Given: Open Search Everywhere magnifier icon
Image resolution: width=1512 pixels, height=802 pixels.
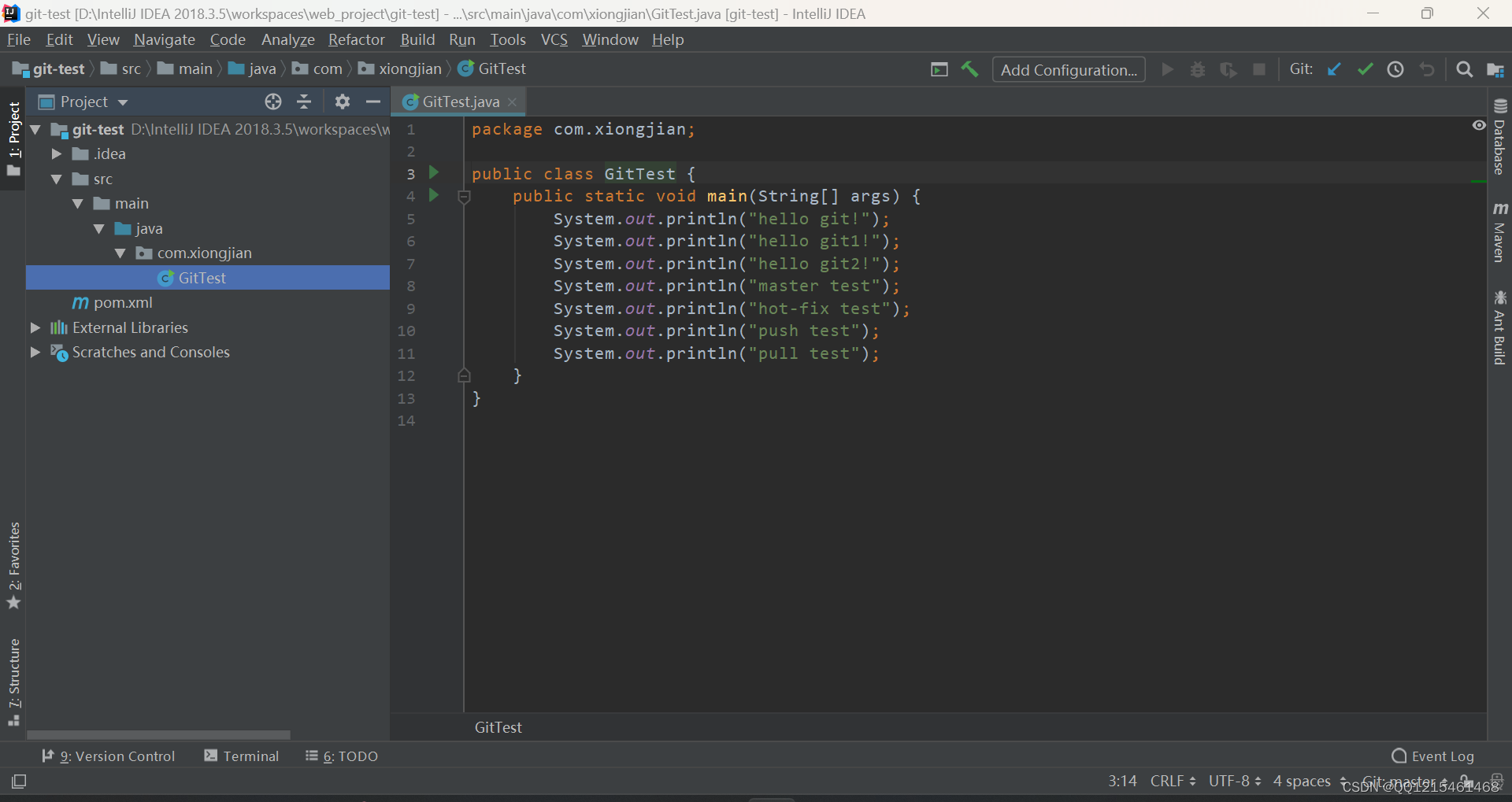Looking at the screenshot, I should (x=1464, y=69).
